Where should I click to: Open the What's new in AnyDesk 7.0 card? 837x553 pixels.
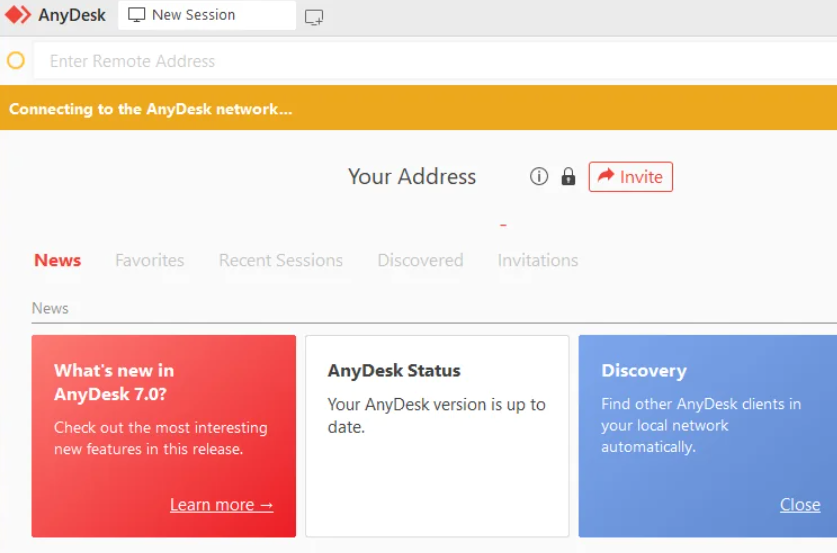tap(163, 436)
